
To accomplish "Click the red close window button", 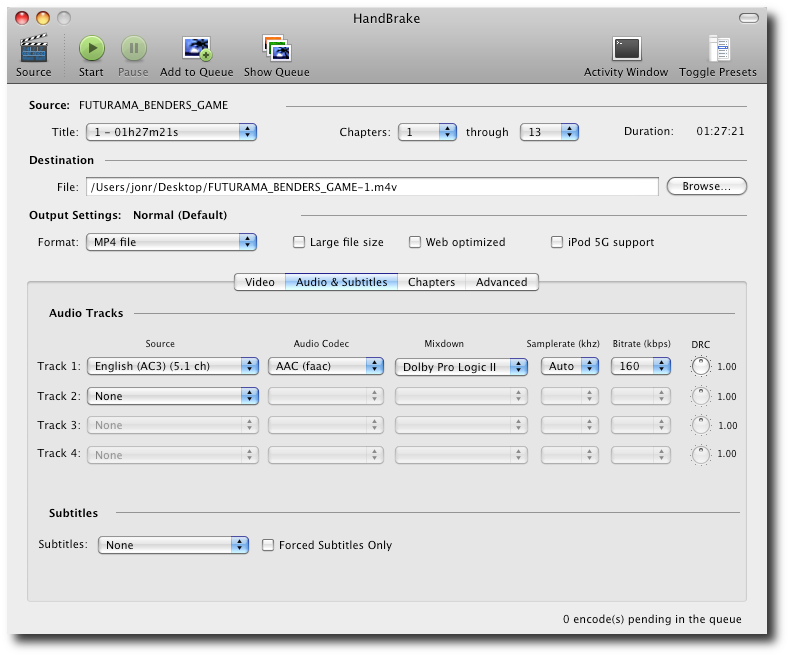I will pyautogui.click(x=22, y=18).
